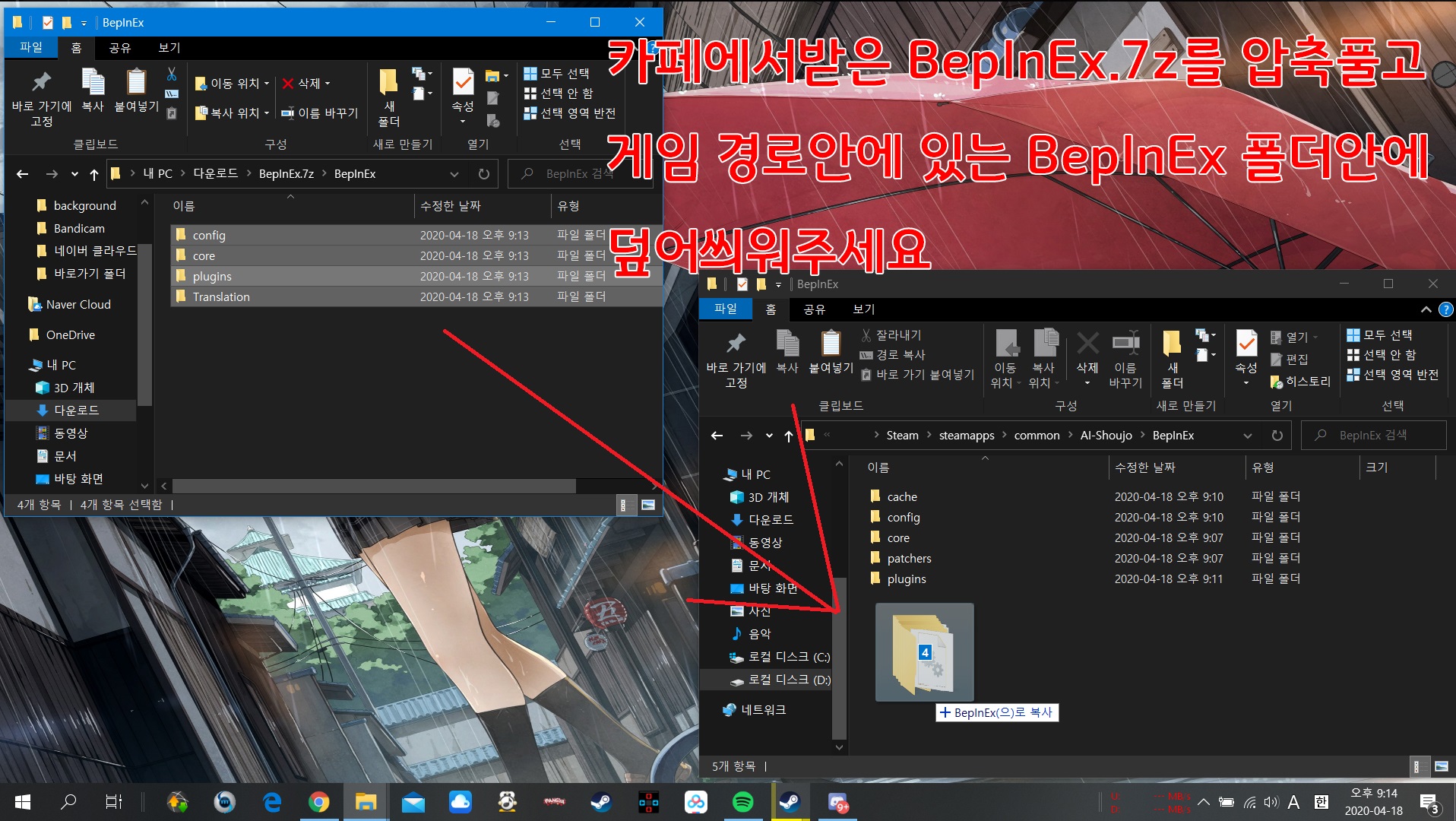The width and height of the screenshot is (1456, 821).
Task: Click 모두 선택 in BepInEx.7z window
Action: point(557,73)
